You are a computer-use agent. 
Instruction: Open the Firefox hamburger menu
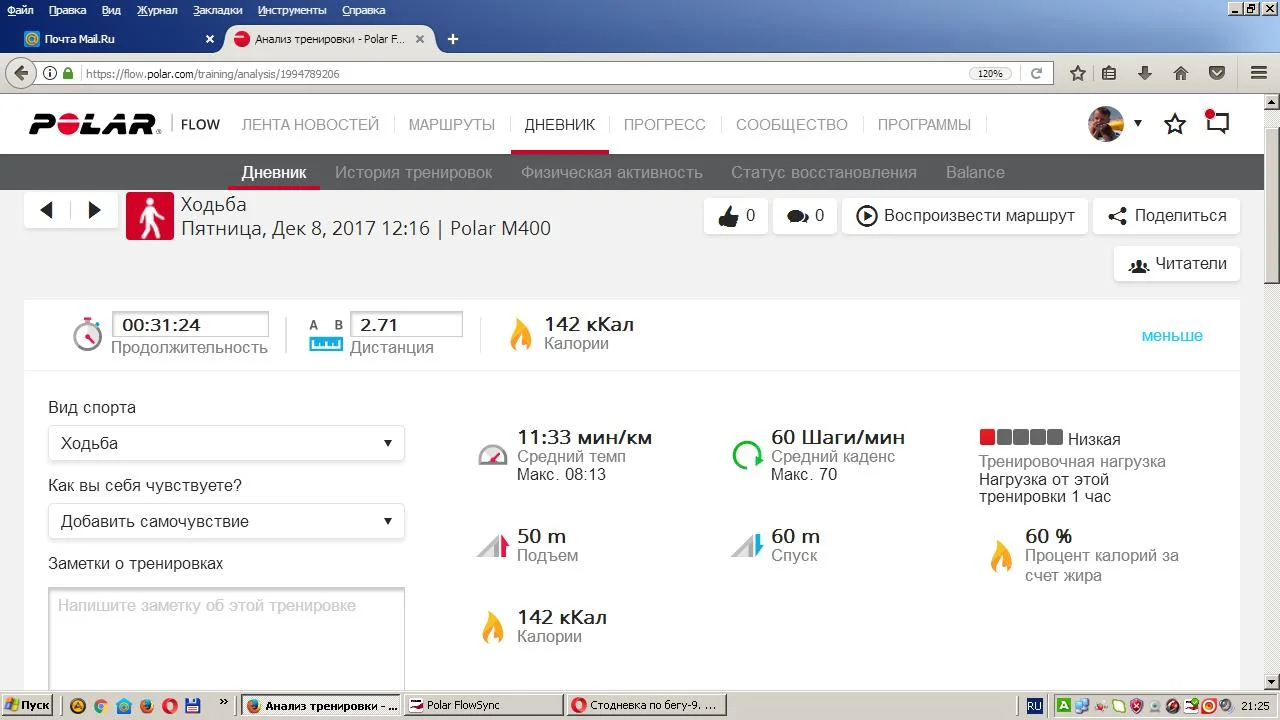point(1259,73)
